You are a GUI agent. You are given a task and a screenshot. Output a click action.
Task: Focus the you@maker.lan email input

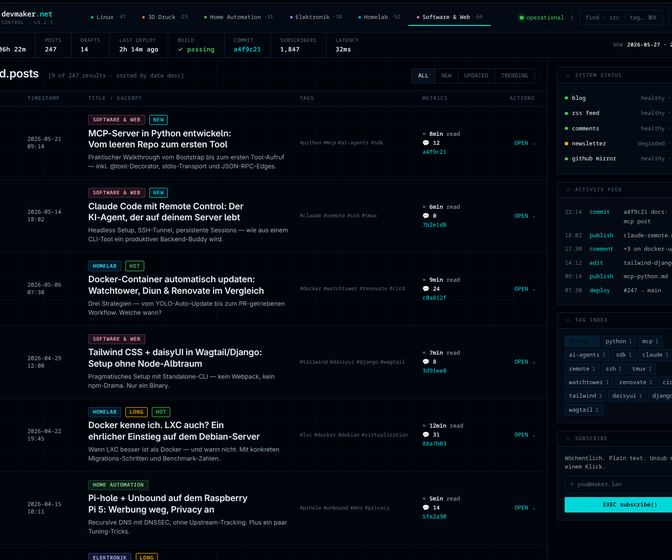[618, 484]
